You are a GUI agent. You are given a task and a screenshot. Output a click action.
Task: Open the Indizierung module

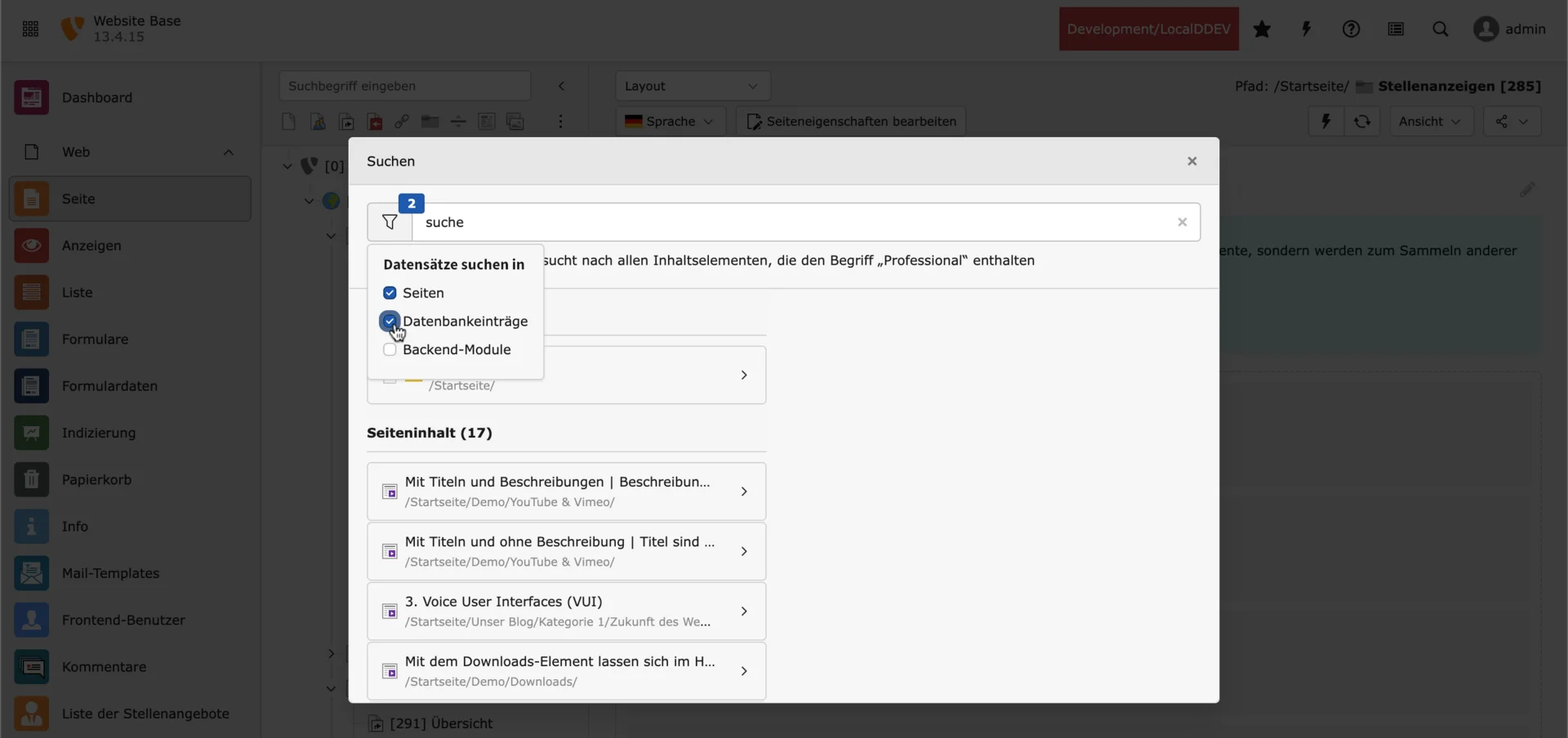click(98, 433)
